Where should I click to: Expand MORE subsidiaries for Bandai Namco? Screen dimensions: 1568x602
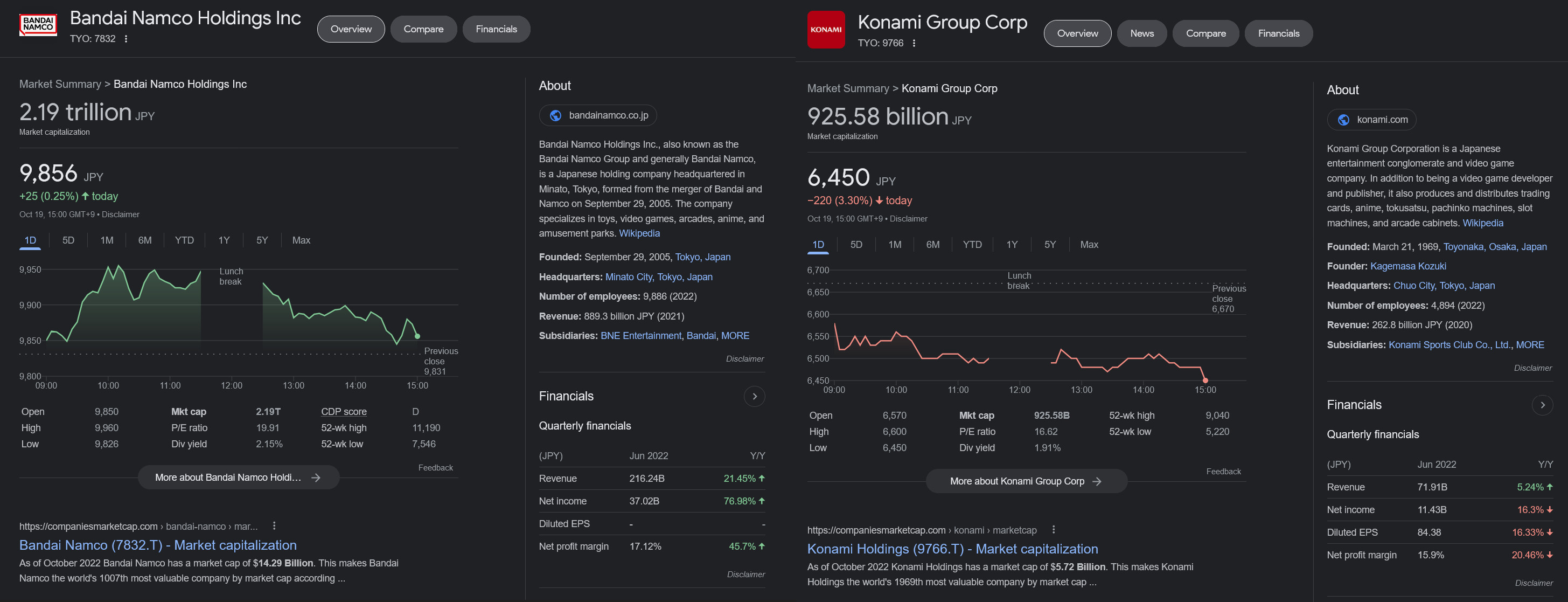735,336
